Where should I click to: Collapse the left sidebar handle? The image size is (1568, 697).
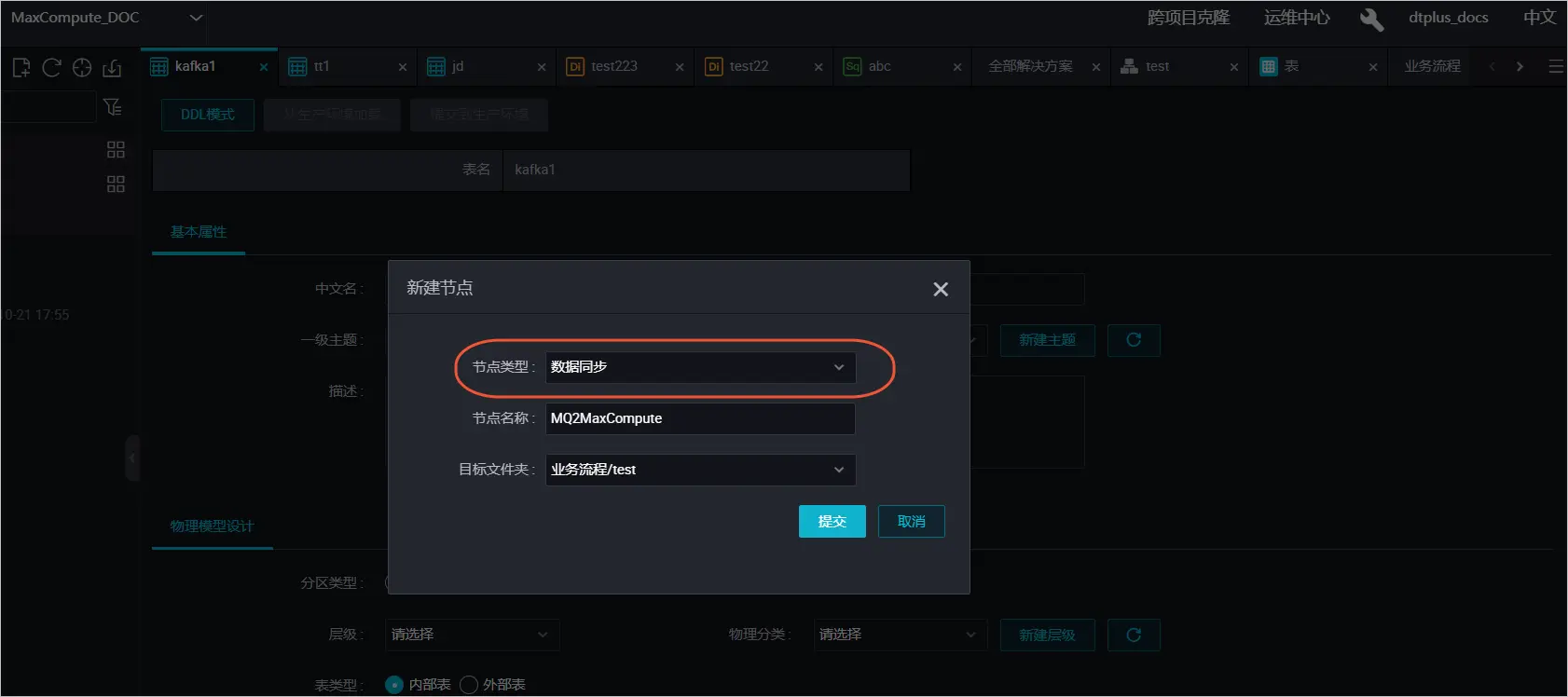click(132, 458)
